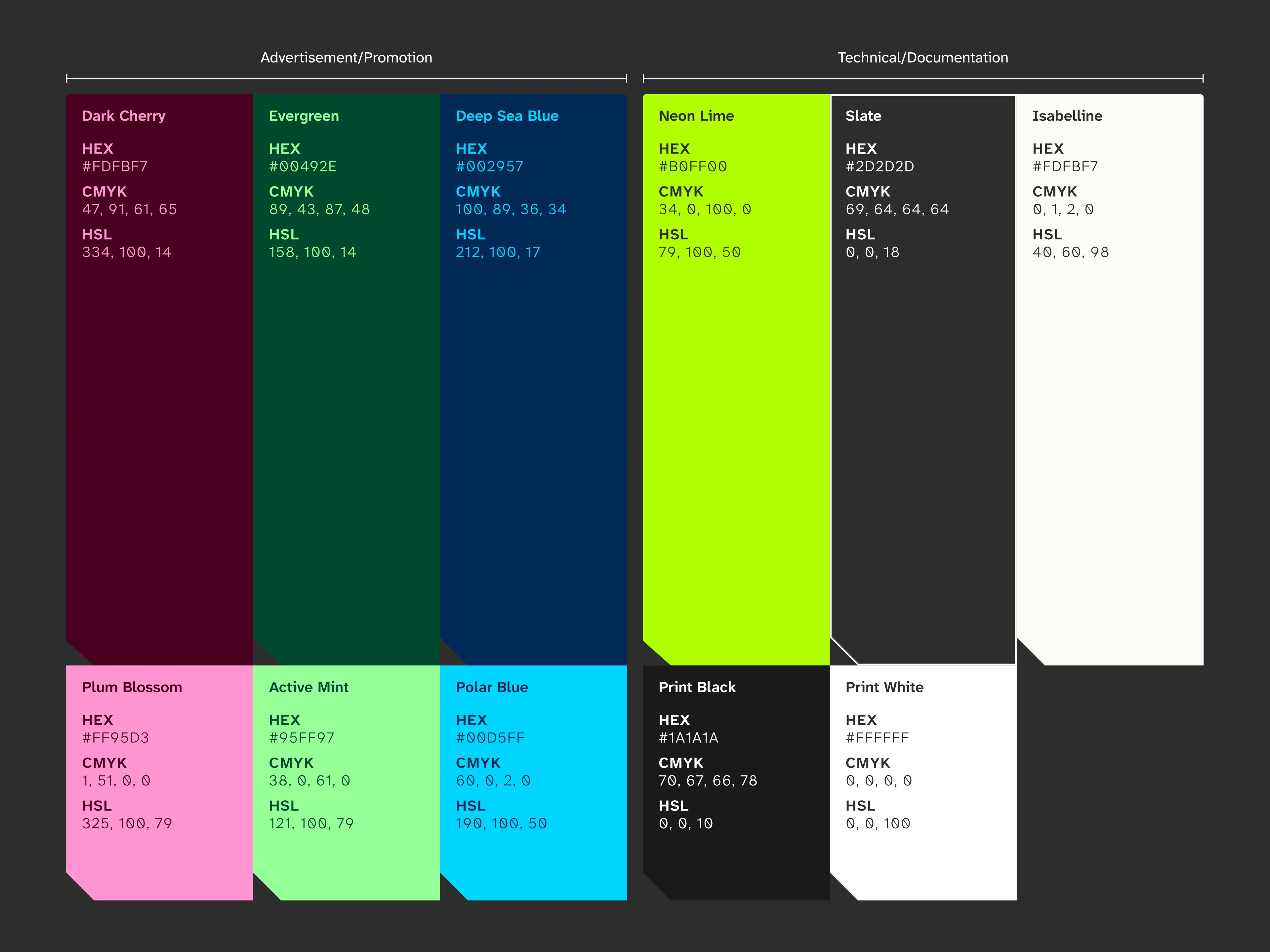Select the Active Mint swatch title
The width and height of the screenshot is (1270, 952).
(x=308, y=687)
